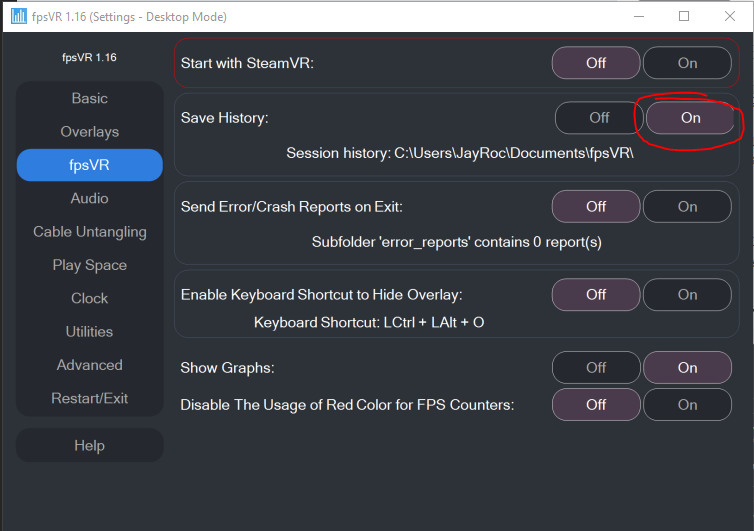The height and width of the screenshot is (531, 754).
Task: Open the Restart/Exit page
Action: [89, 398]
